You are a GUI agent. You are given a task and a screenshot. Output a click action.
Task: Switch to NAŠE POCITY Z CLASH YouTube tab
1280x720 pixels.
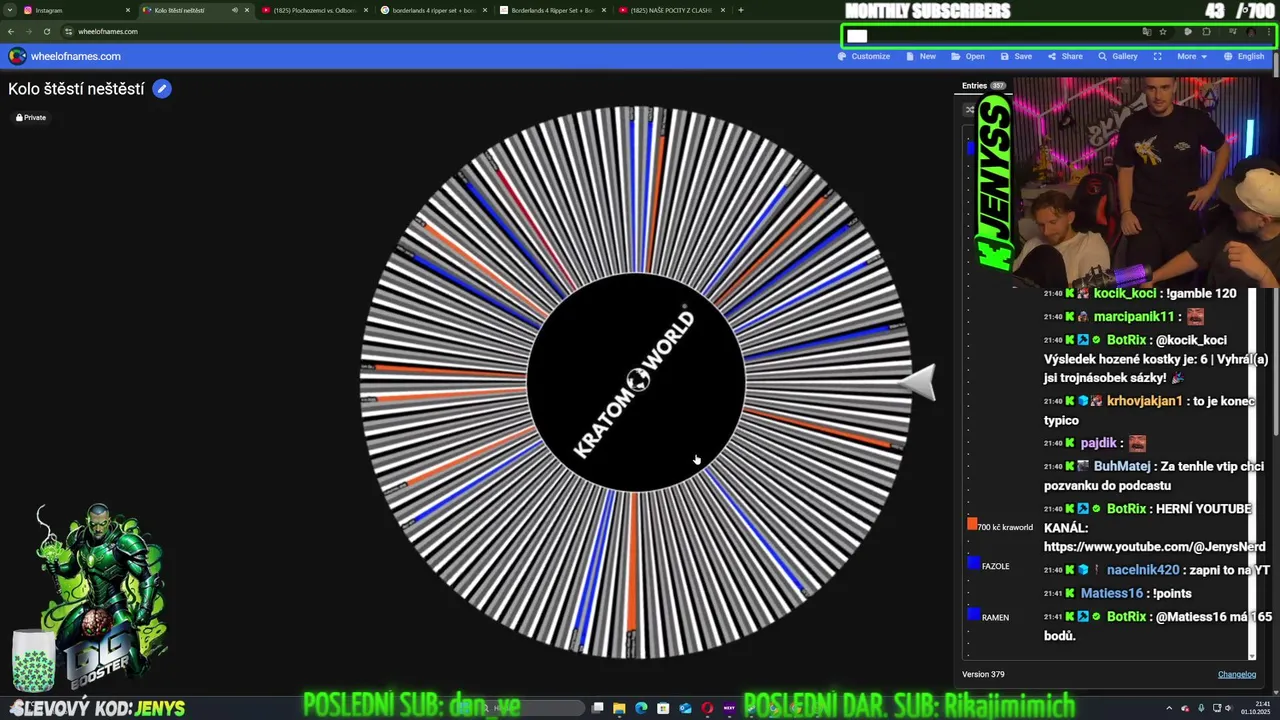coord(671,10)
